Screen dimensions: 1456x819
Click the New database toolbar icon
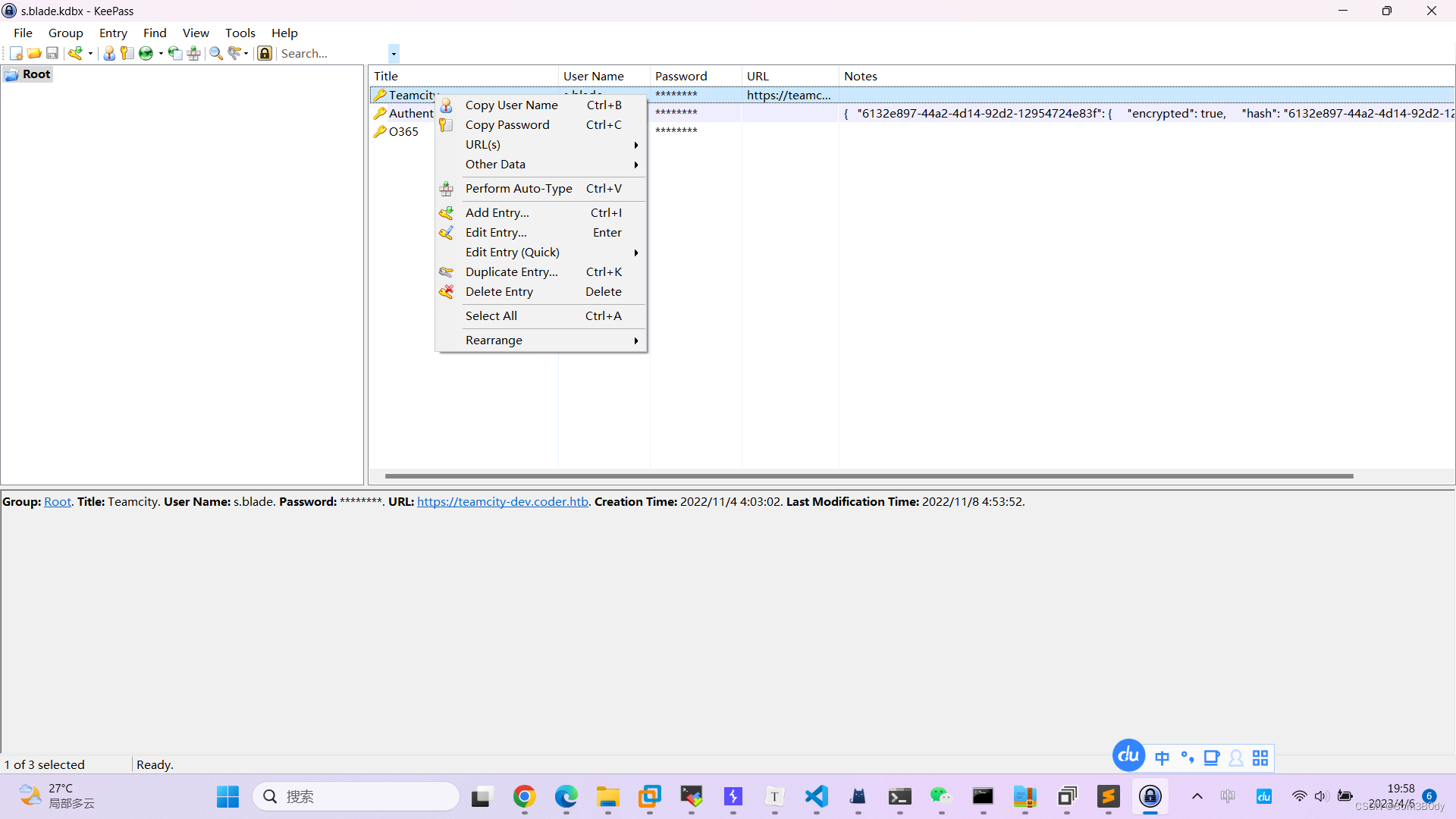coord(16,53)
